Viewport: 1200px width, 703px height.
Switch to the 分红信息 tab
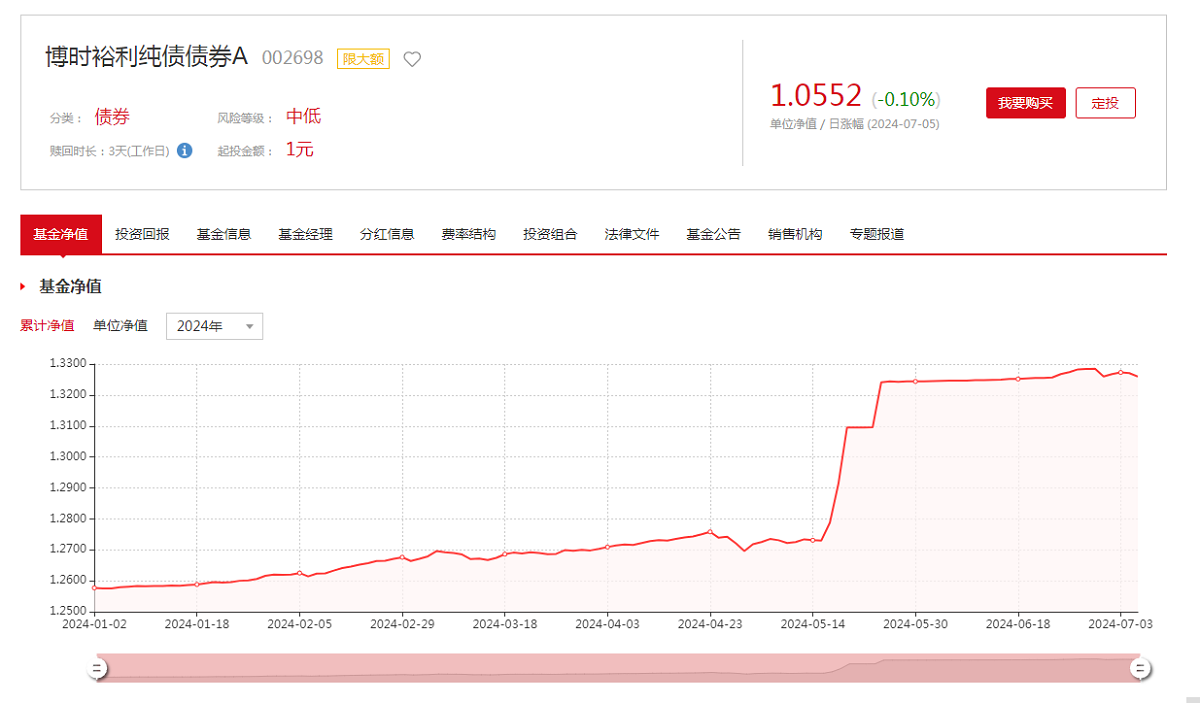click(387, 234)
